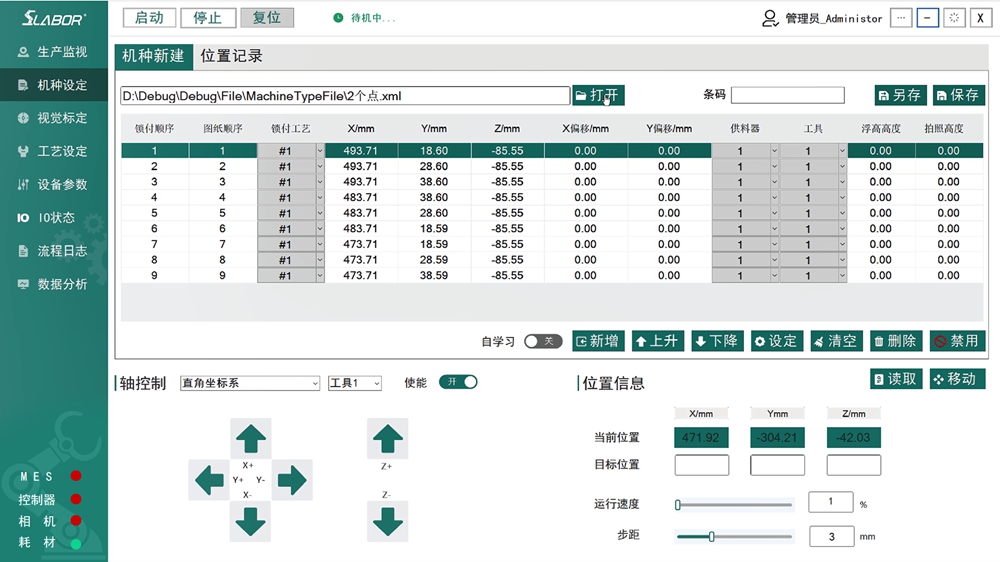The height and width of the screenshot is (562, 1000).
Task: Expand 工具 dropdown in row 7
Action: coord(842,244)
